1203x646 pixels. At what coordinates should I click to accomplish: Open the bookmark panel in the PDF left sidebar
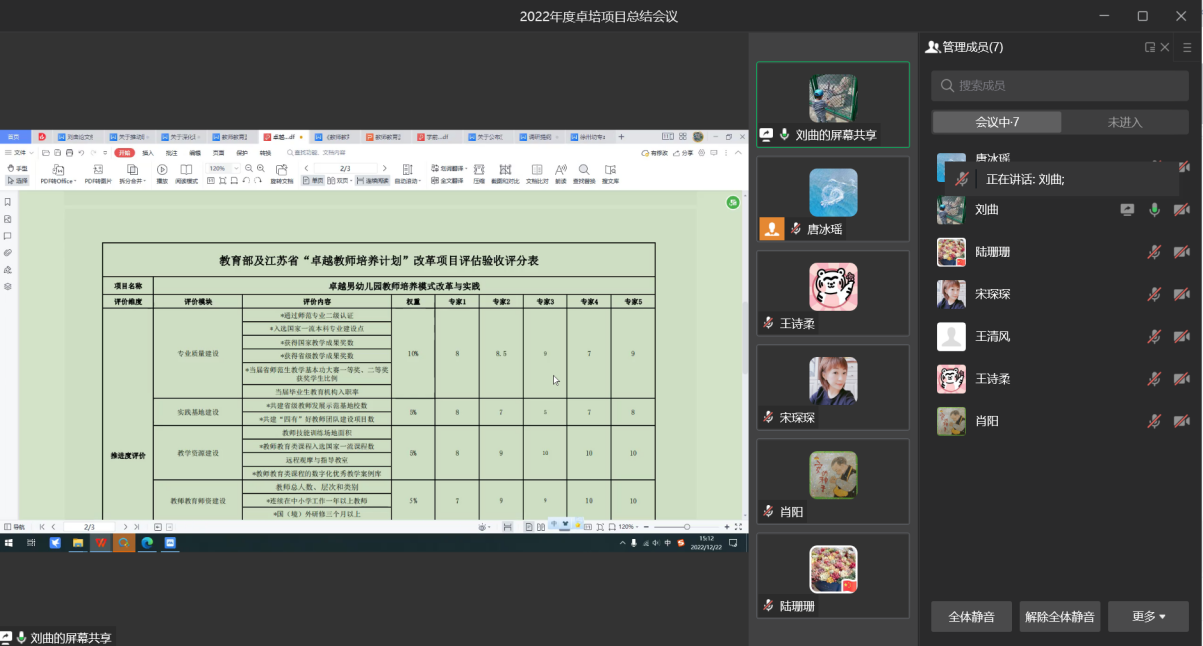(x=8, y=202)
